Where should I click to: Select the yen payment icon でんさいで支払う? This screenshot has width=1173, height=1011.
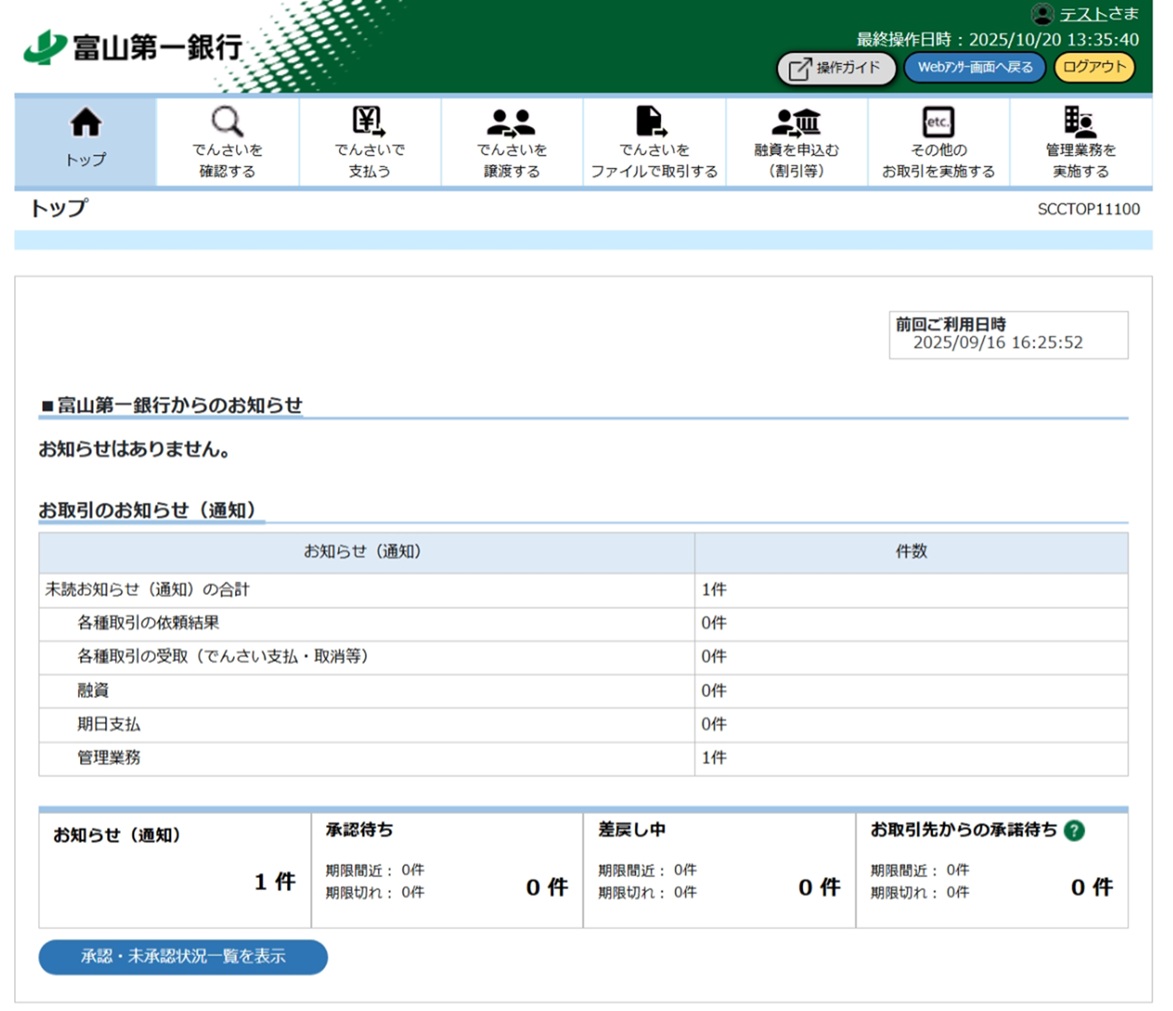(369, 122)
